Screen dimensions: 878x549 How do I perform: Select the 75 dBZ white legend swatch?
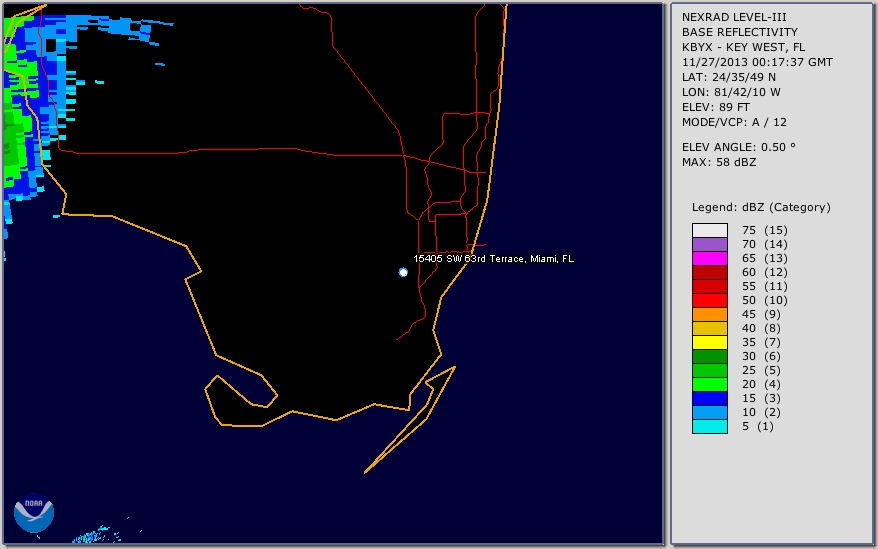pyautogui.click(x=710, y=230)
